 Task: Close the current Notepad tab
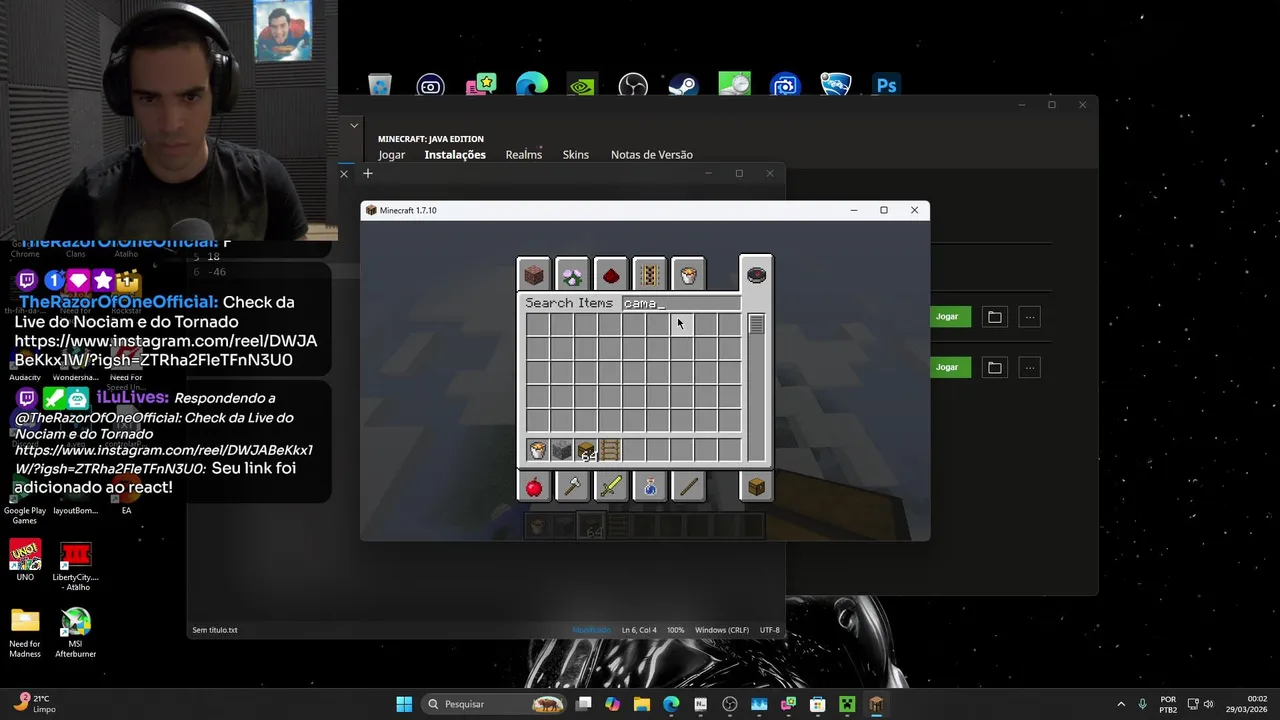[344, 174]
